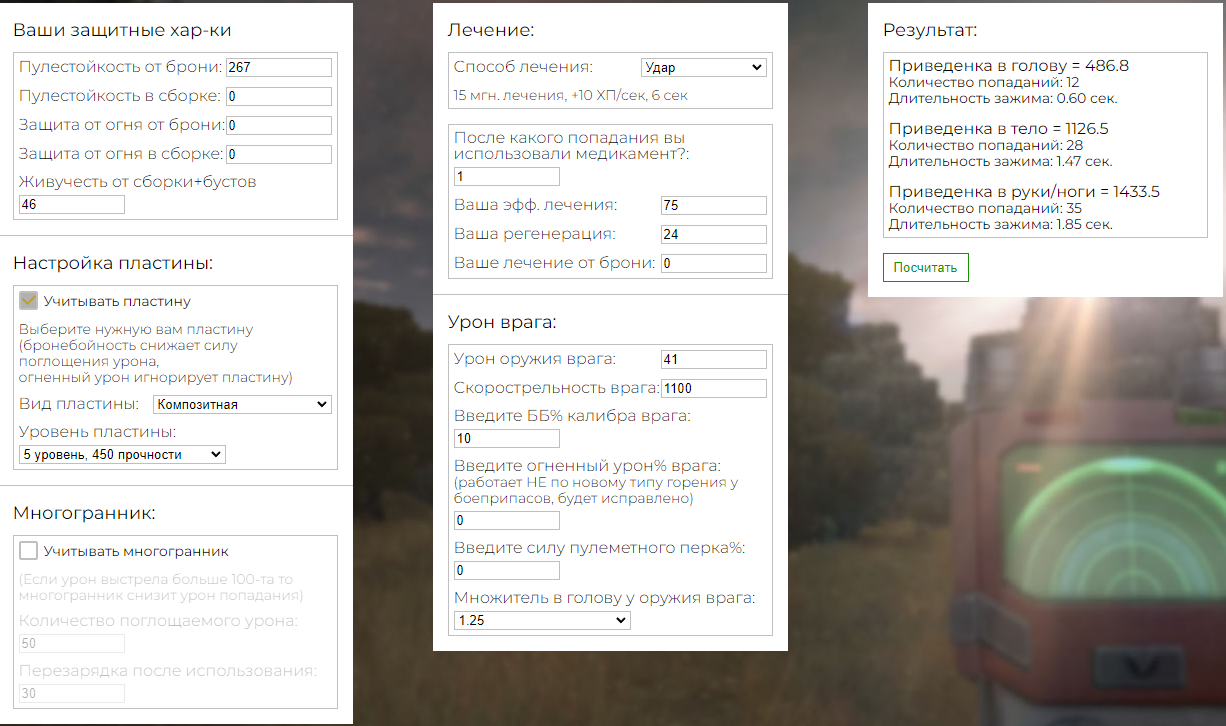Click the 'Многогранник:' heading
Image resolution: width=1226 pixels, height=726 pixels.
pos(84,513)
